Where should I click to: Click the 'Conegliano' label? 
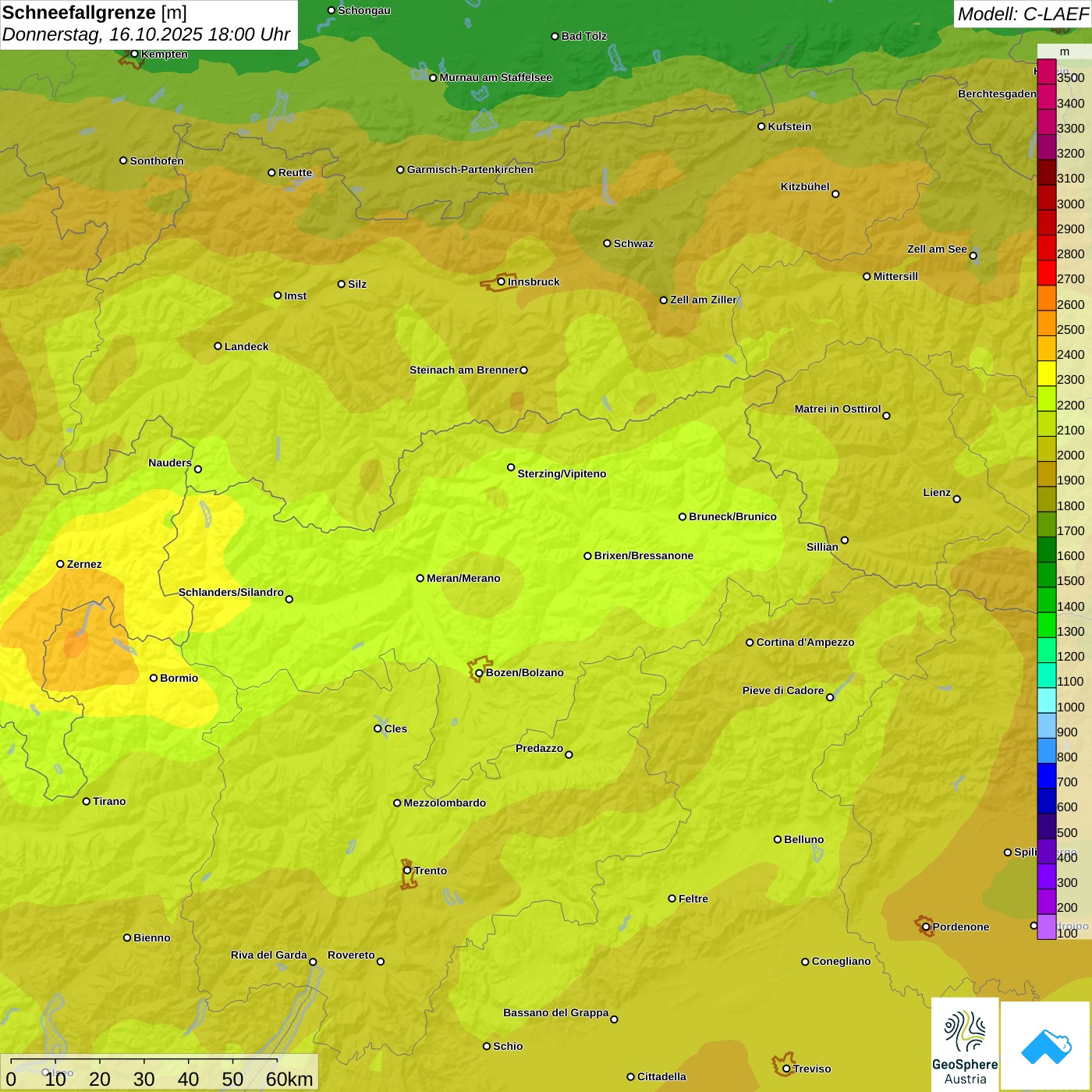tap(841, 961)
